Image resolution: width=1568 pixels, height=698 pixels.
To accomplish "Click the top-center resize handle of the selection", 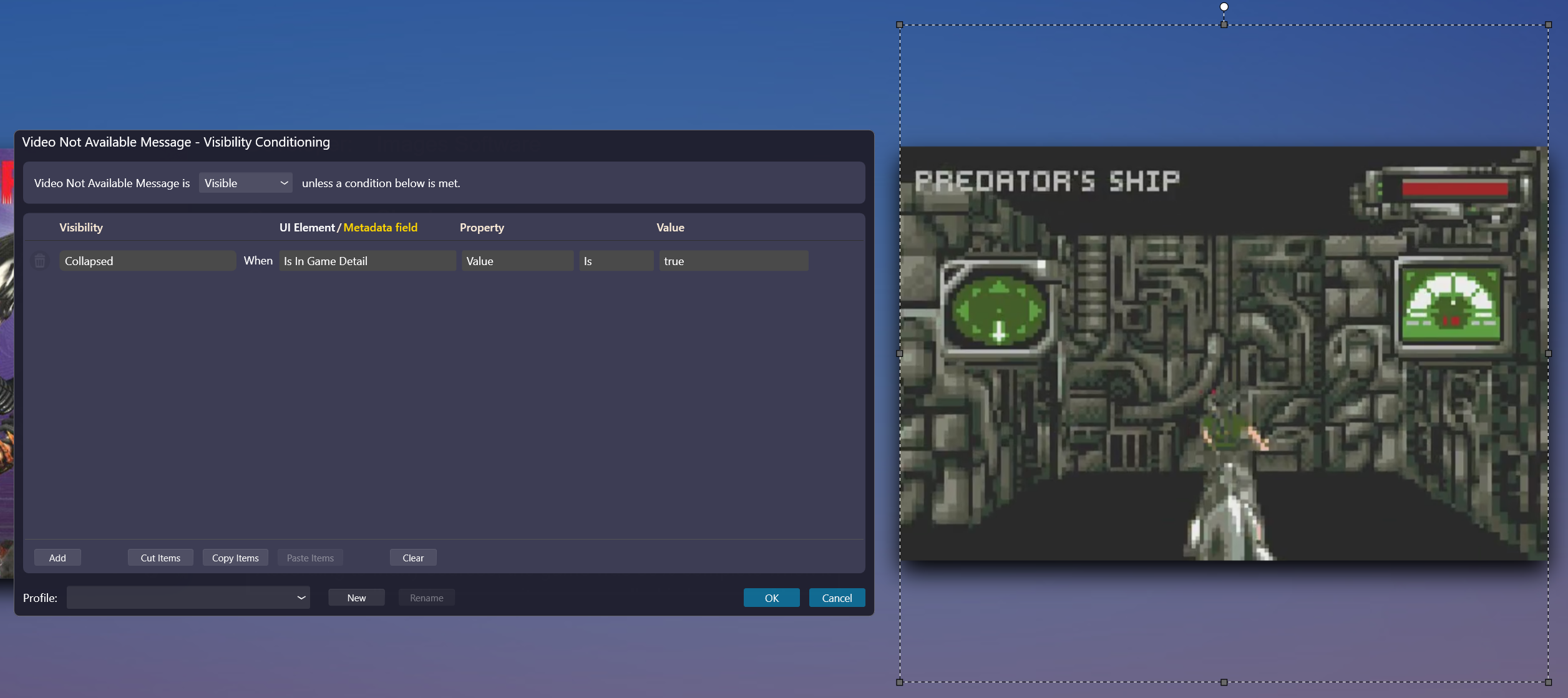I will [1224, 25].
